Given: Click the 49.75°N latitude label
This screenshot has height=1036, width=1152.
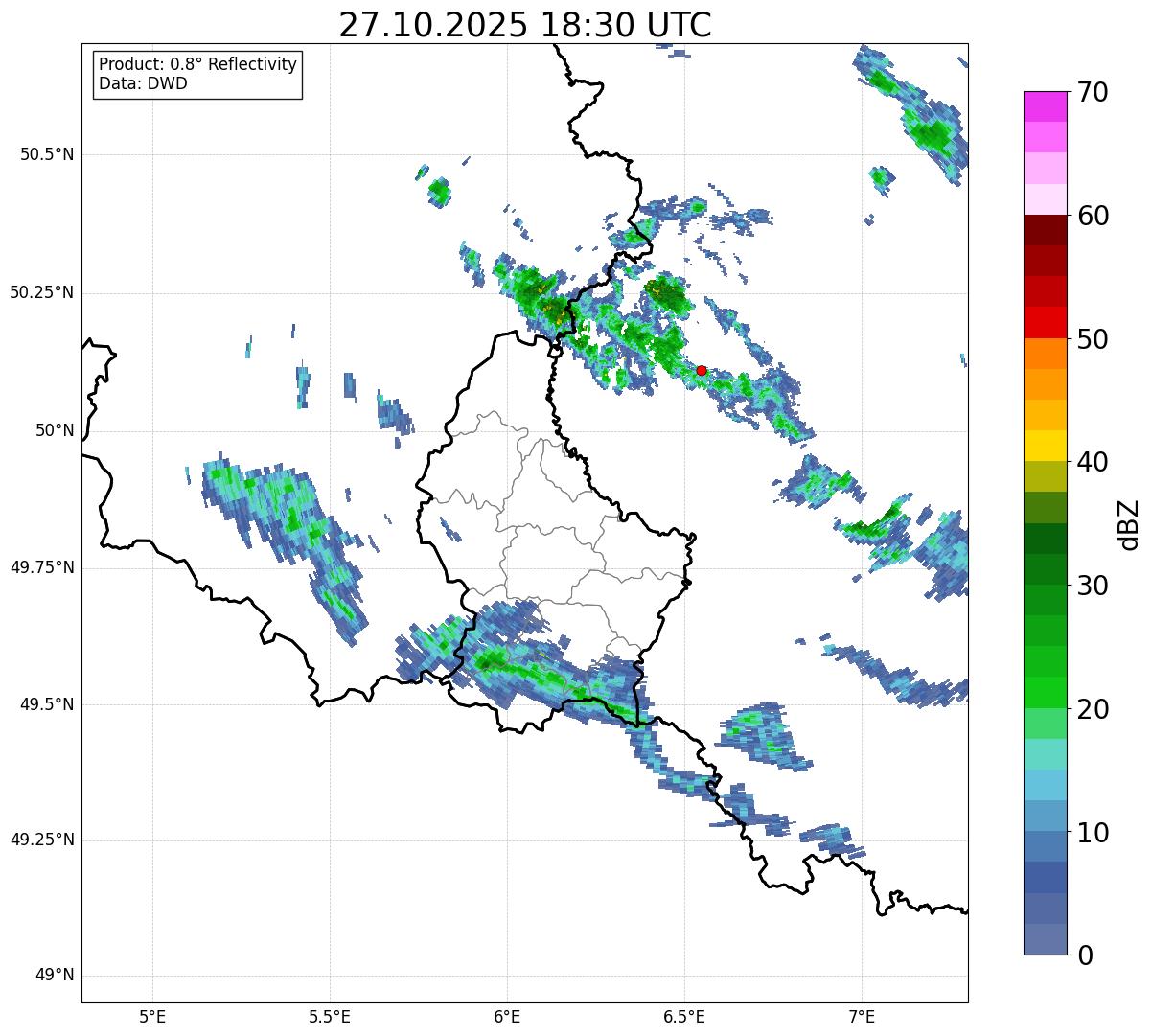Looking at the screenshot, I should (42, 567).
